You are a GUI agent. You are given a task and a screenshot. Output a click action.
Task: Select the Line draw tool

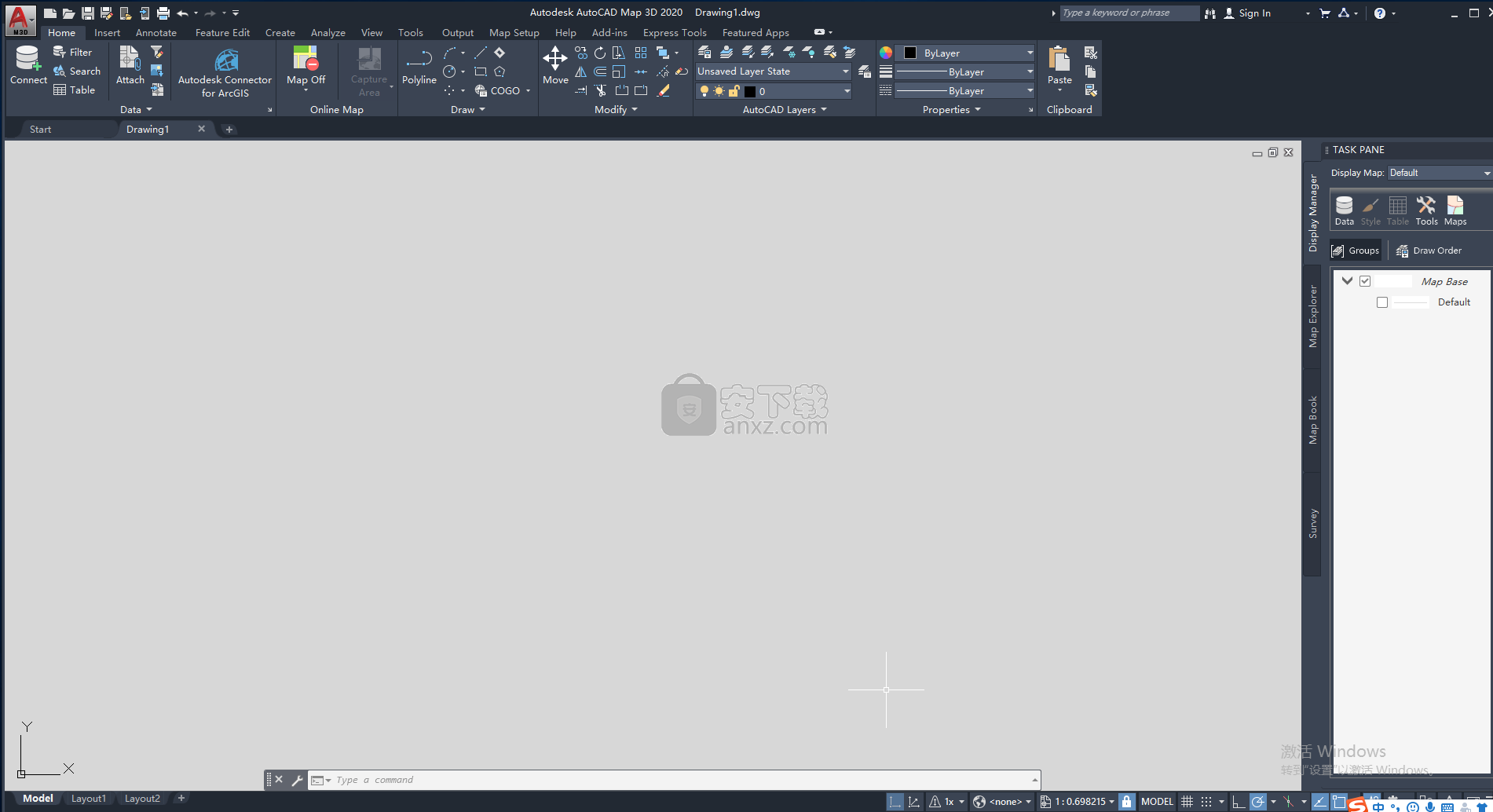[x=481, y=53]
